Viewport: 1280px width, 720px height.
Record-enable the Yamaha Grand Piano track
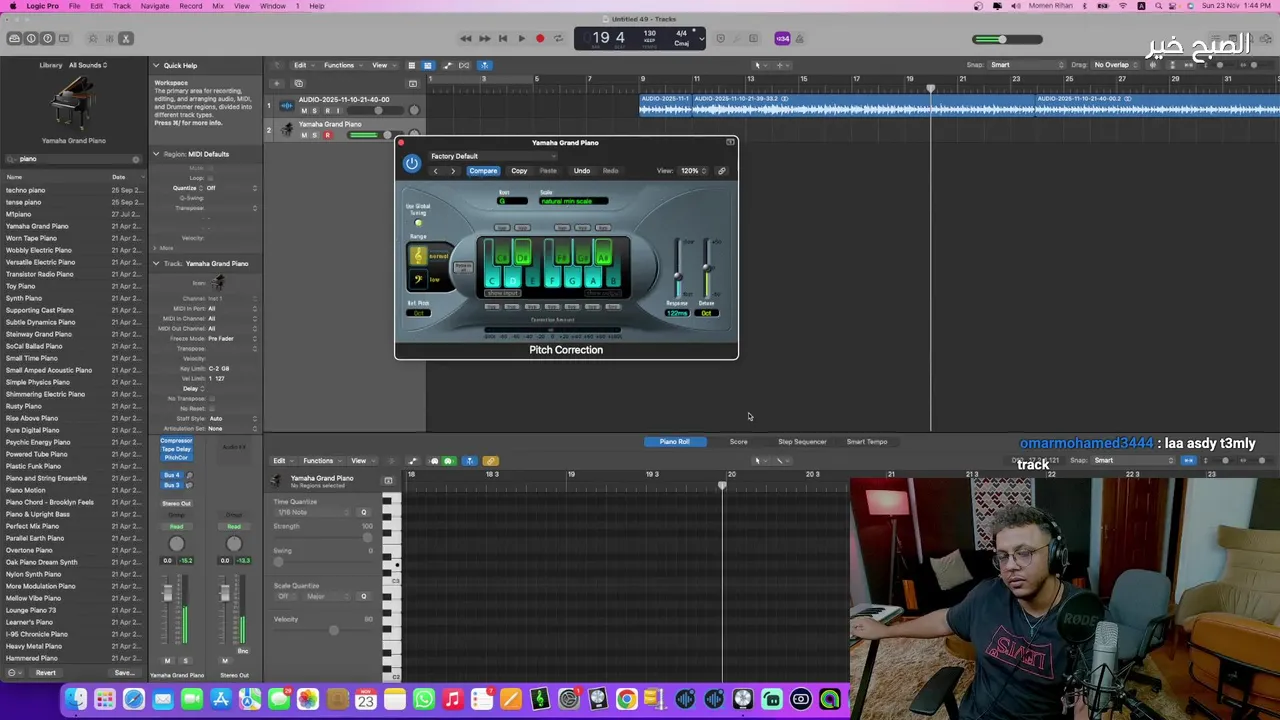pyautogui.click(x=327, y=135)
